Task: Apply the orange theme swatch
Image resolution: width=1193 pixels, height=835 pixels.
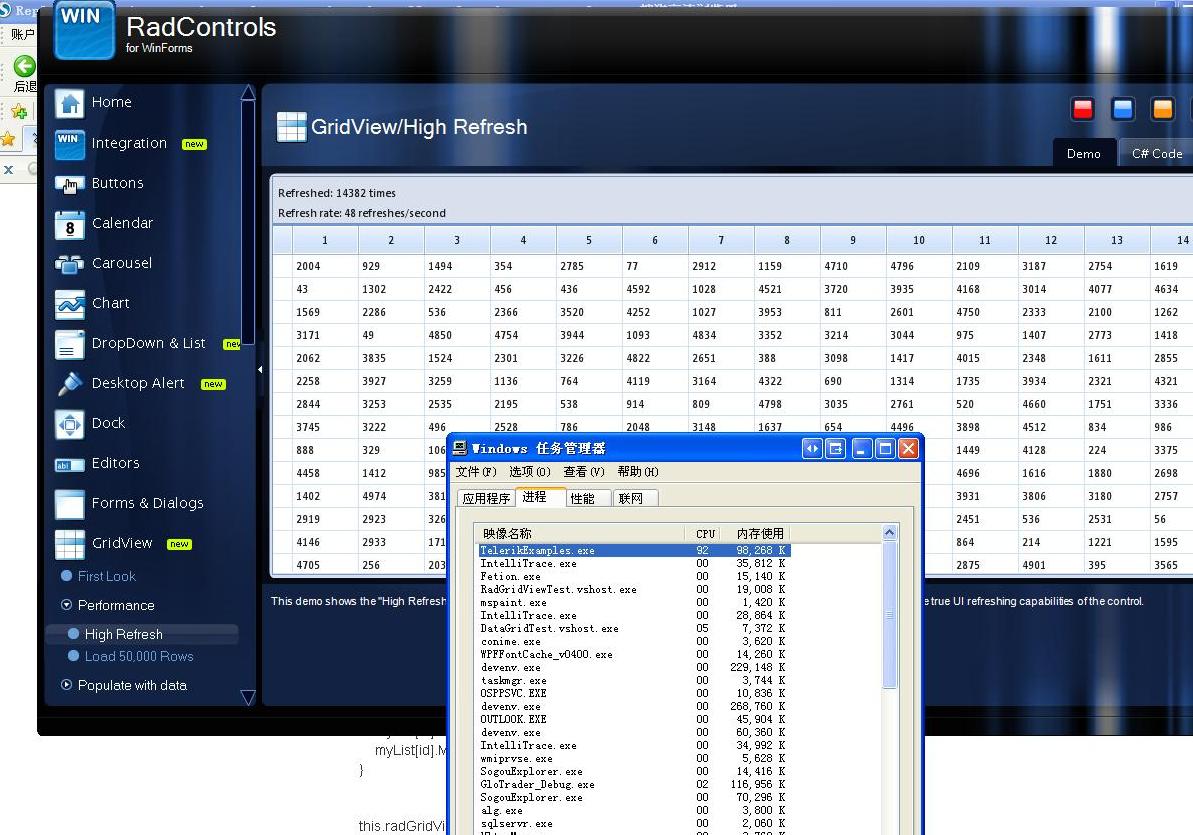Action: pos(1163,109)
